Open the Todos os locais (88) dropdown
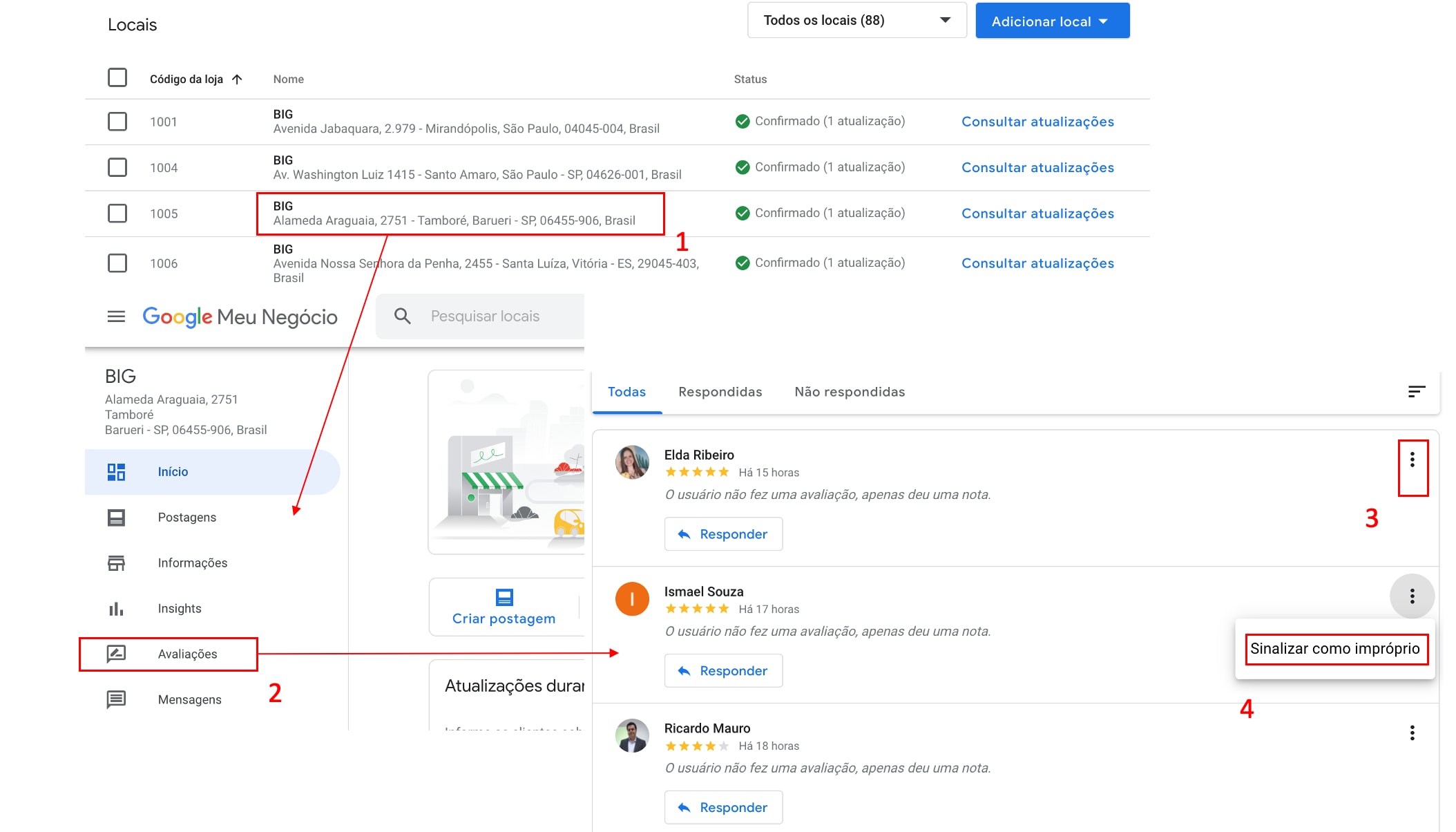Viewport: 1456px width, 832px height. (x=857, y=20)
